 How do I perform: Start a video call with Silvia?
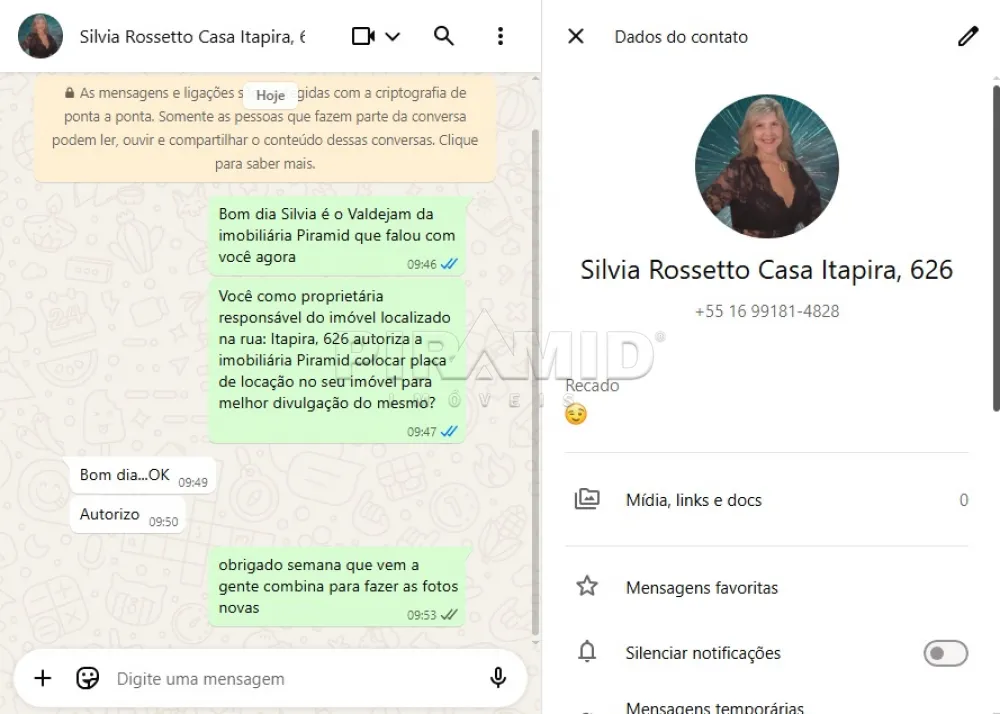tap(363, 36)
